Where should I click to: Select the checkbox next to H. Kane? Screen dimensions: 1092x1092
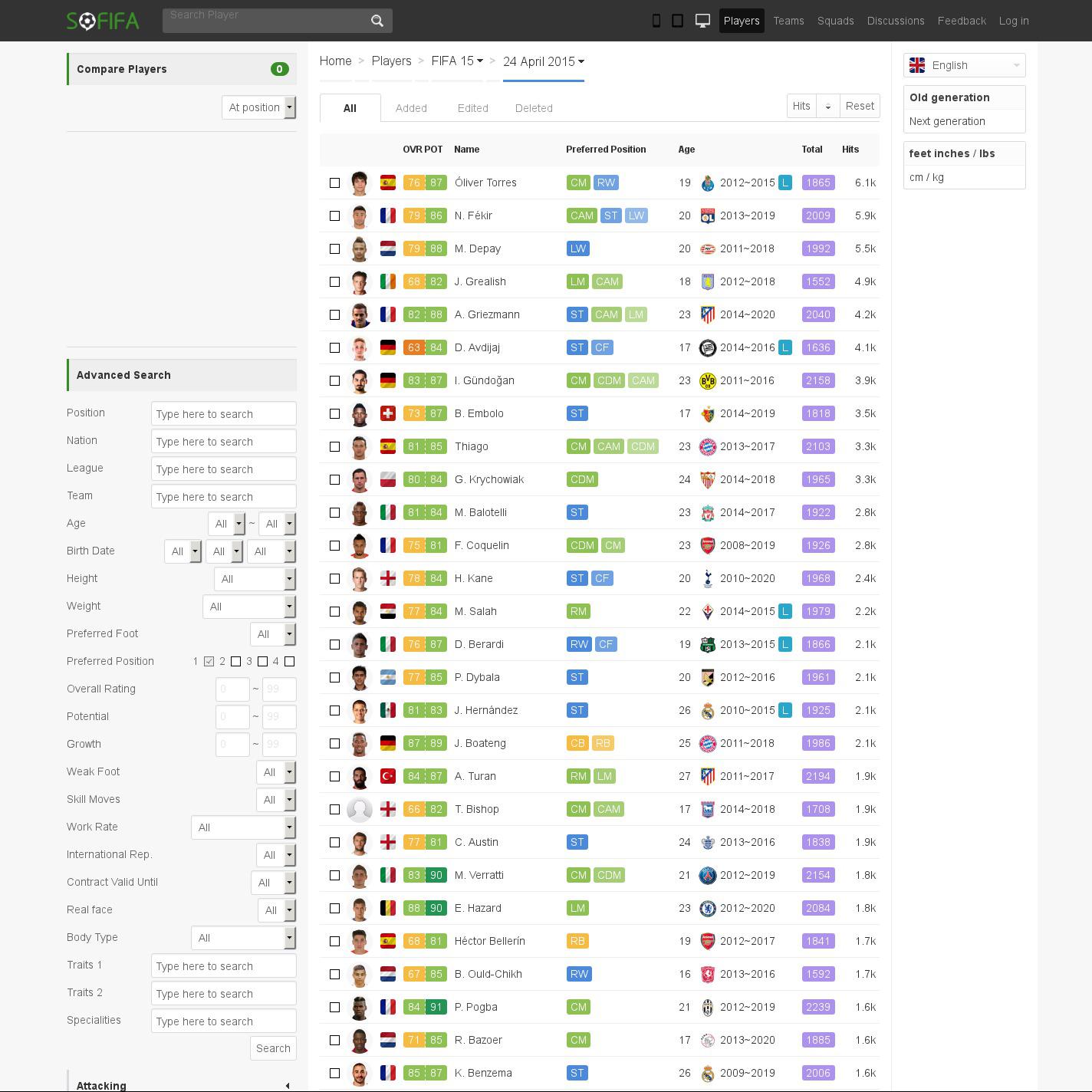coord(334,578)
